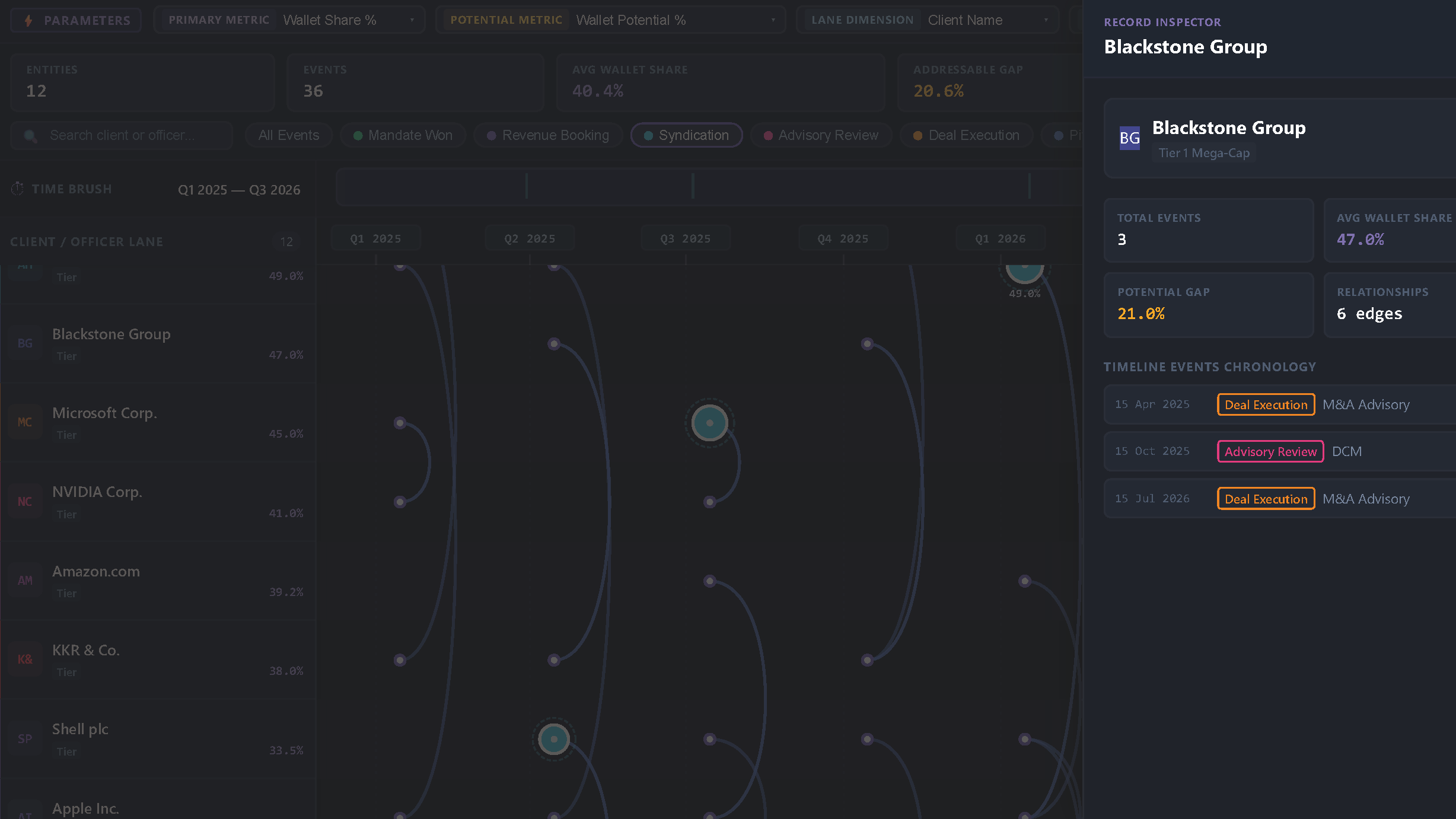
Task: Click the Time Brush clock icon
Action: (17, 189)
